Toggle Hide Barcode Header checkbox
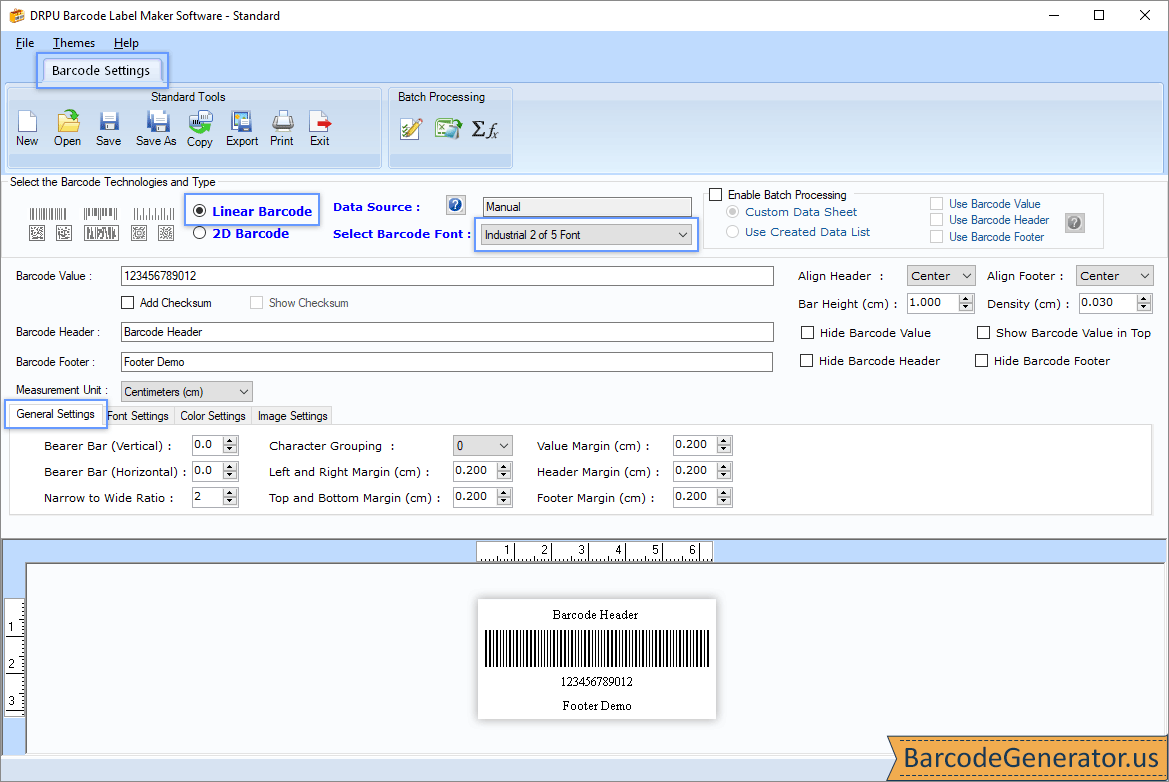This screenshot has height=782, width=1169. pyautogui.click(x=806, y=361)
